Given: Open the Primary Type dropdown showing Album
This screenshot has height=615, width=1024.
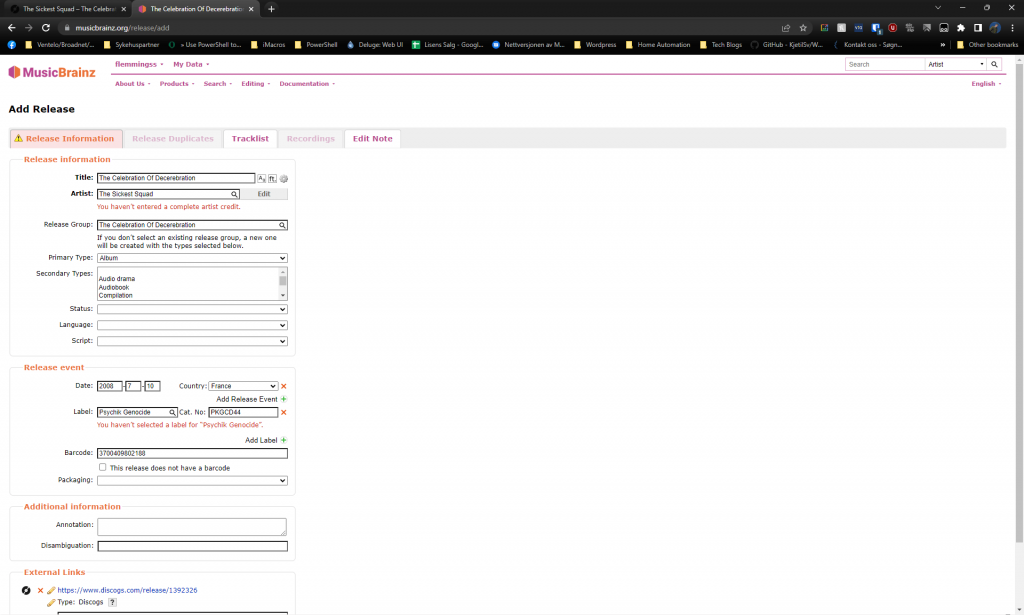Looking at the screenshot, I should click(192, 258).
